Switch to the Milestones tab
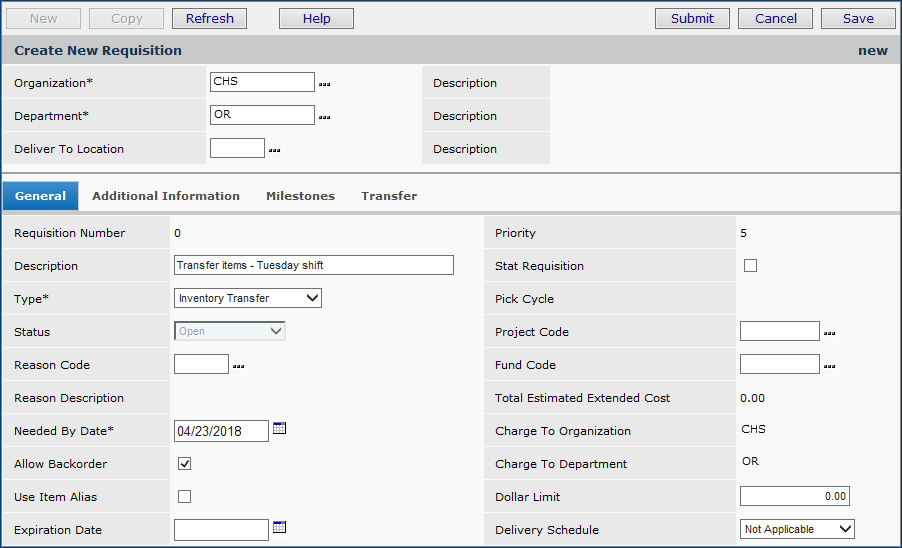The image size is (902, 548). [x=300, y=196]
